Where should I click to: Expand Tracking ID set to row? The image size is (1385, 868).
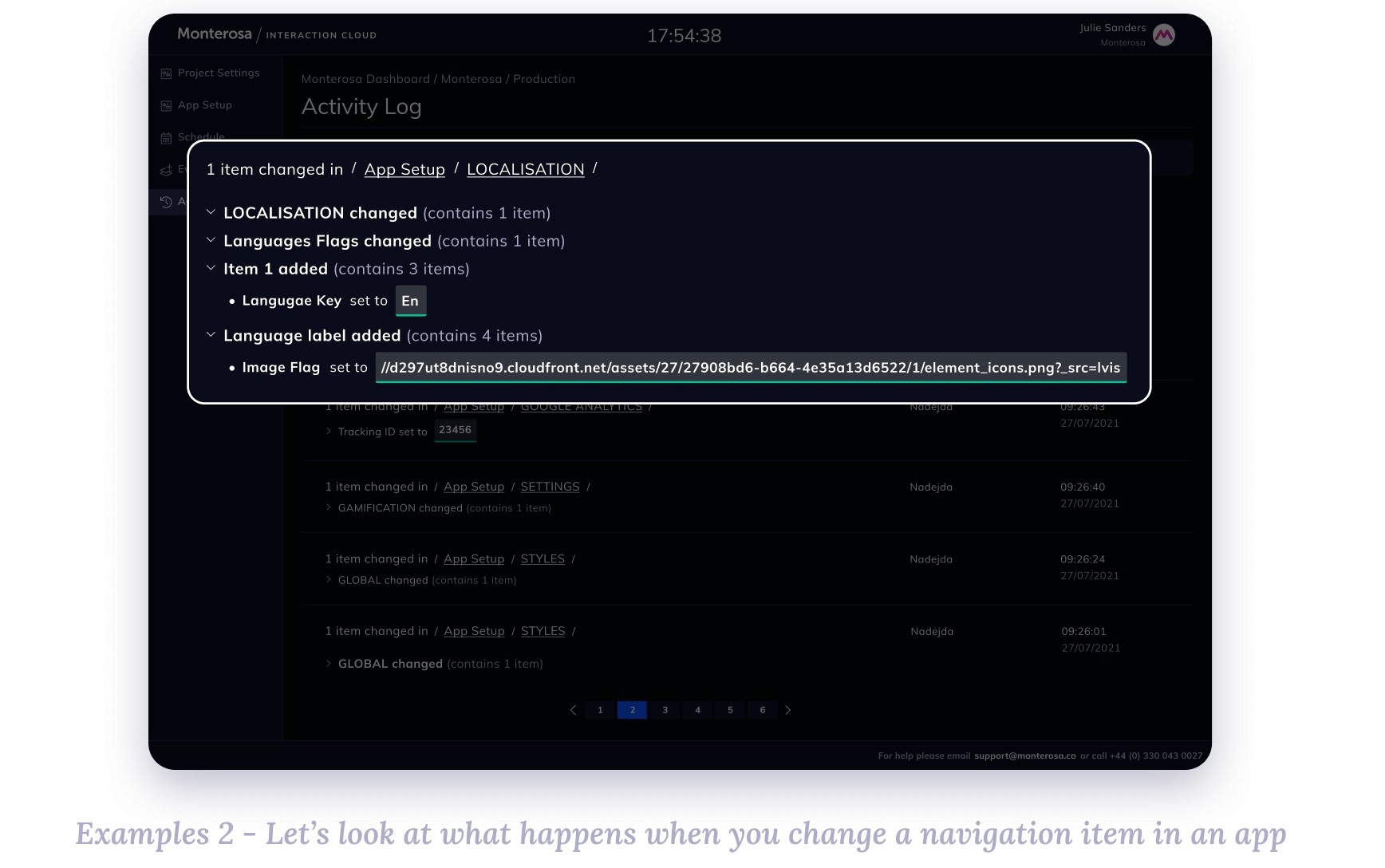coord(329,432)
